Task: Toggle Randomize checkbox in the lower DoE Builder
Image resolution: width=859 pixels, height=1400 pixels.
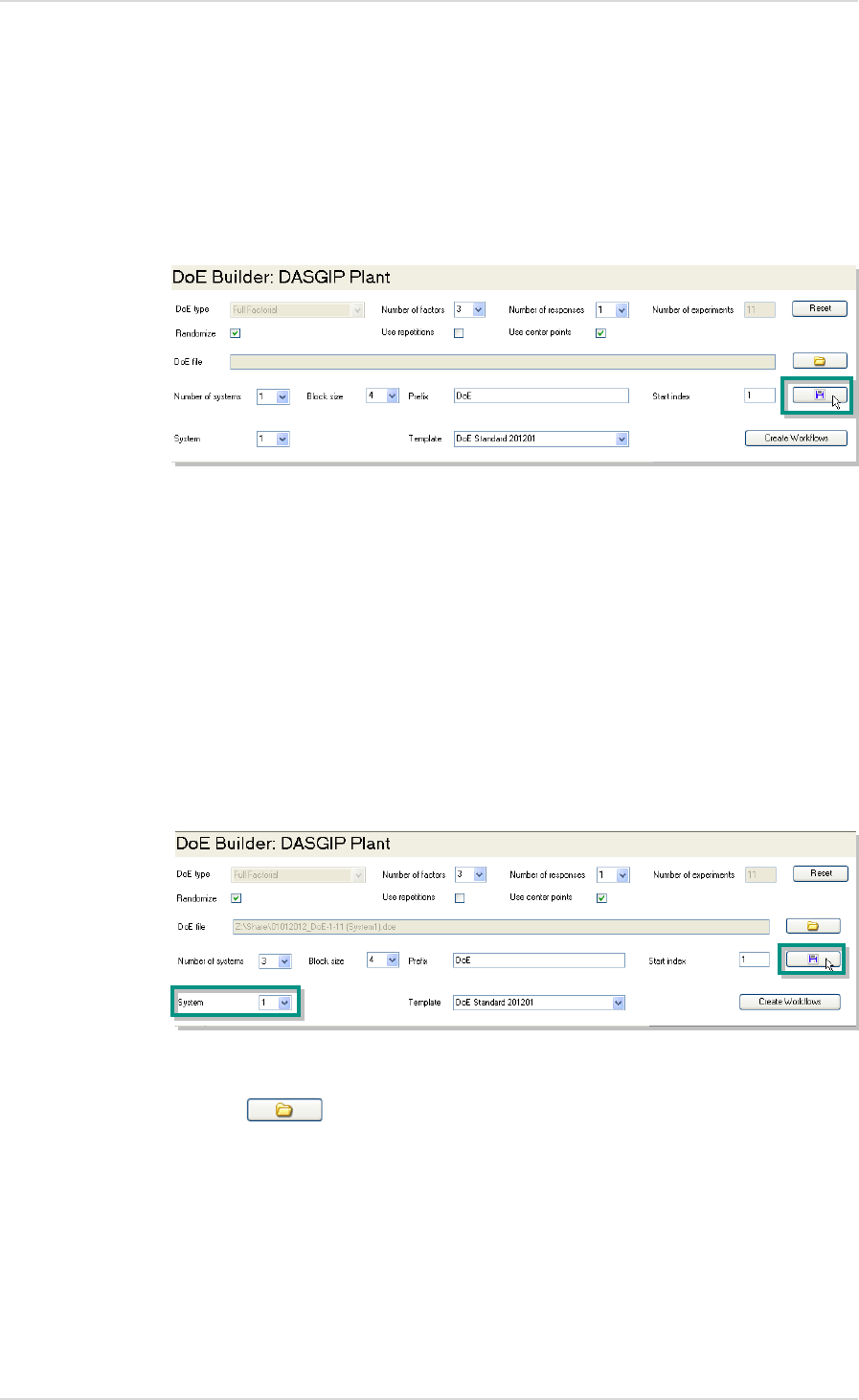Action: [237, 899]
